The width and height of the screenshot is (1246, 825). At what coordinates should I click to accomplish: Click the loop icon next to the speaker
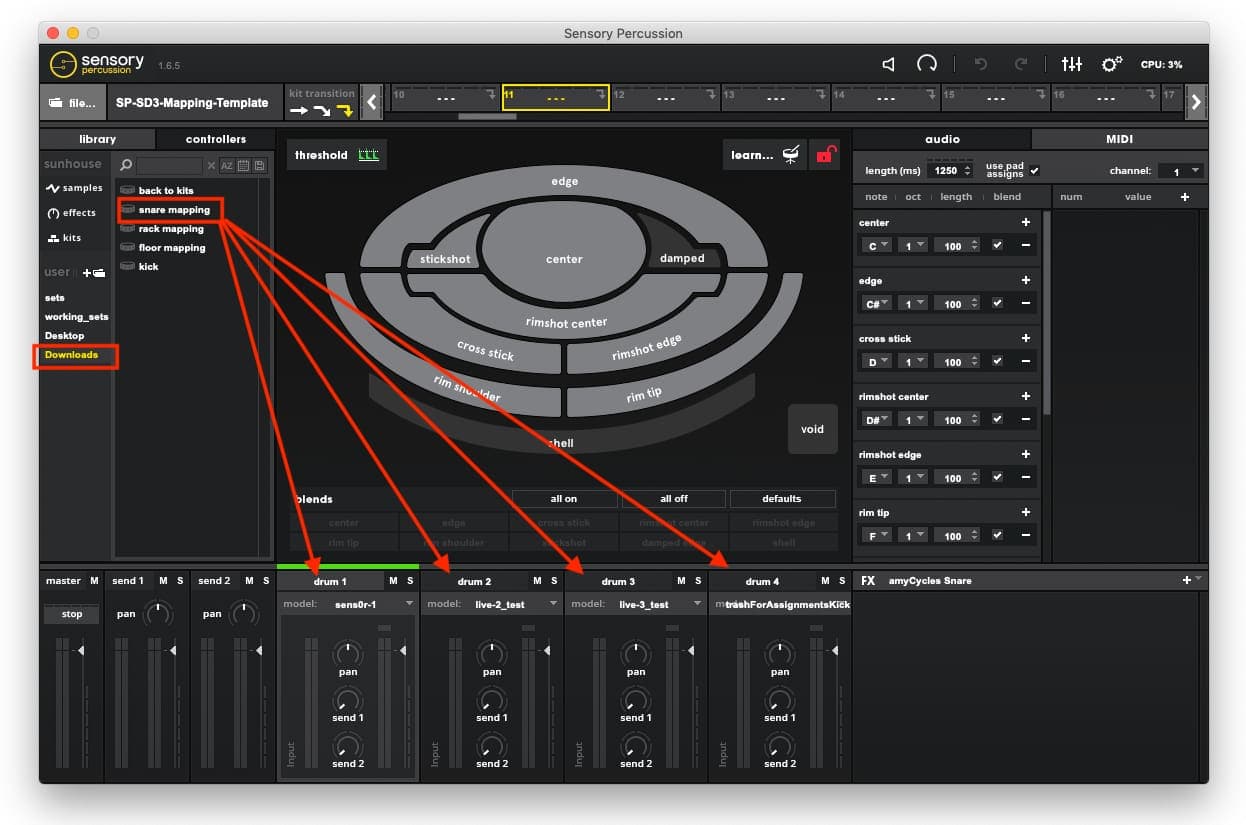coord(927,63)
